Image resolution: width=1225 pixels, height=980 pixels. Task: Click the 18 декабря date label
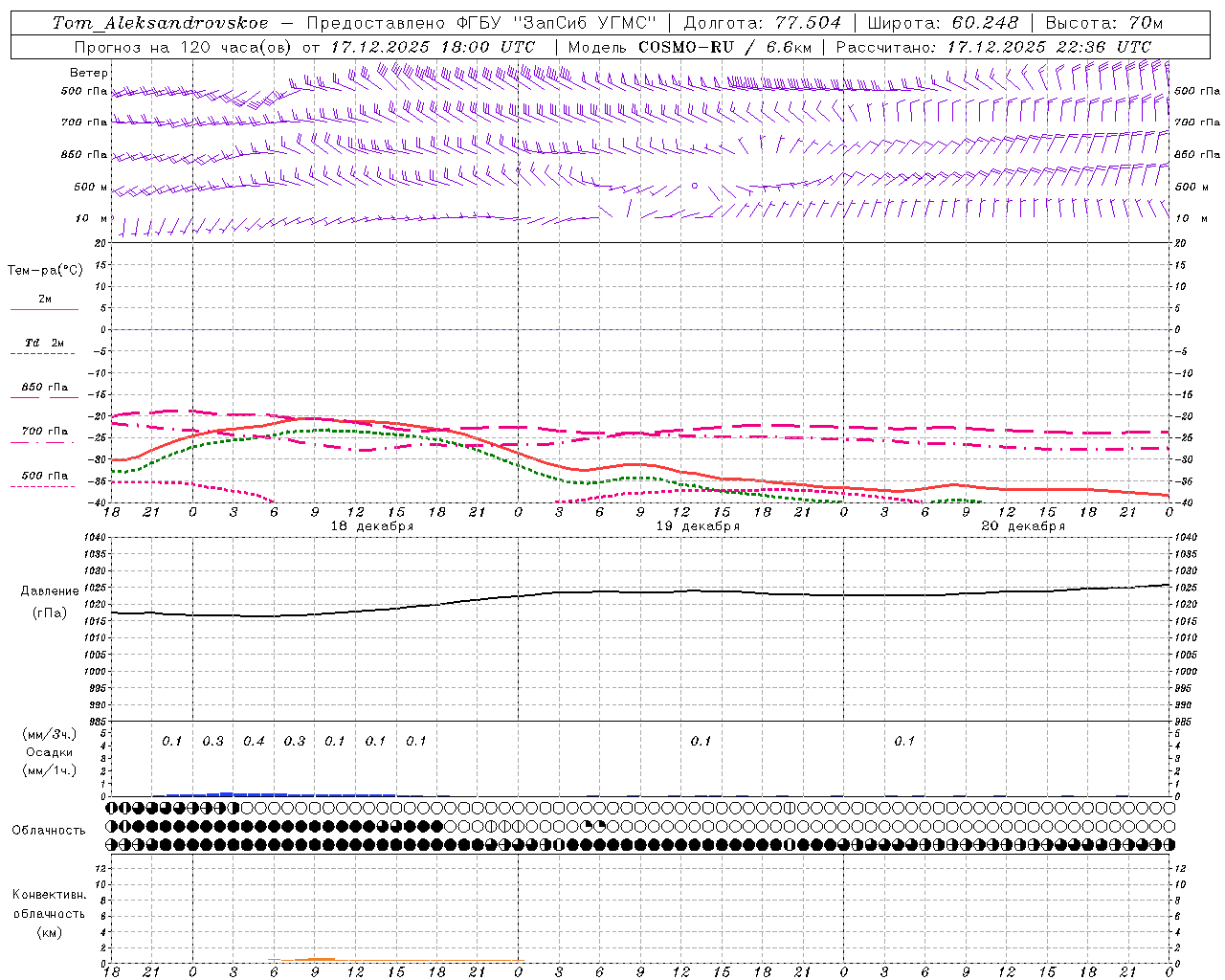[x=372, y=526]
